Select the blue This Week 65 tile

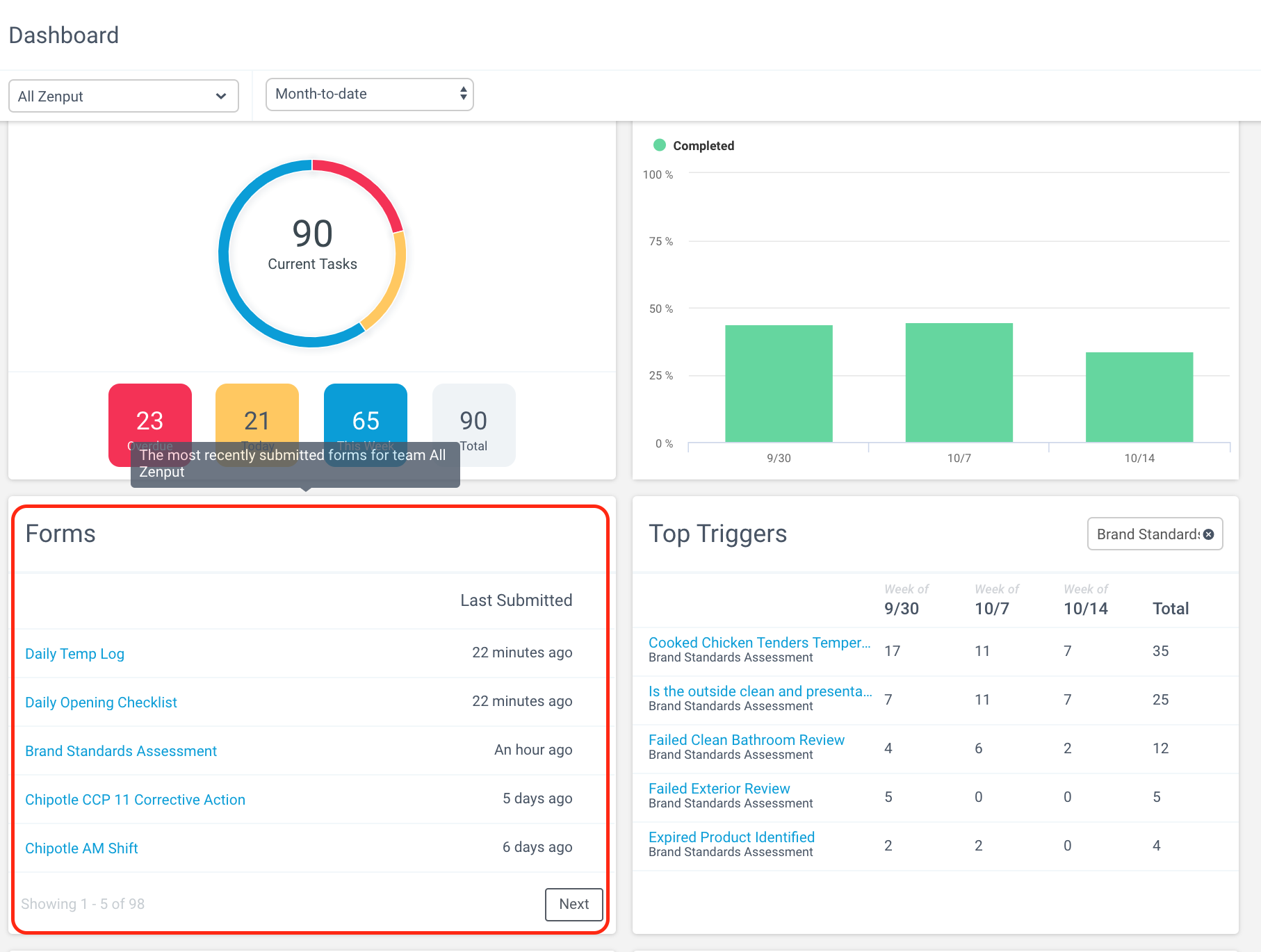(x=366, y=425)
